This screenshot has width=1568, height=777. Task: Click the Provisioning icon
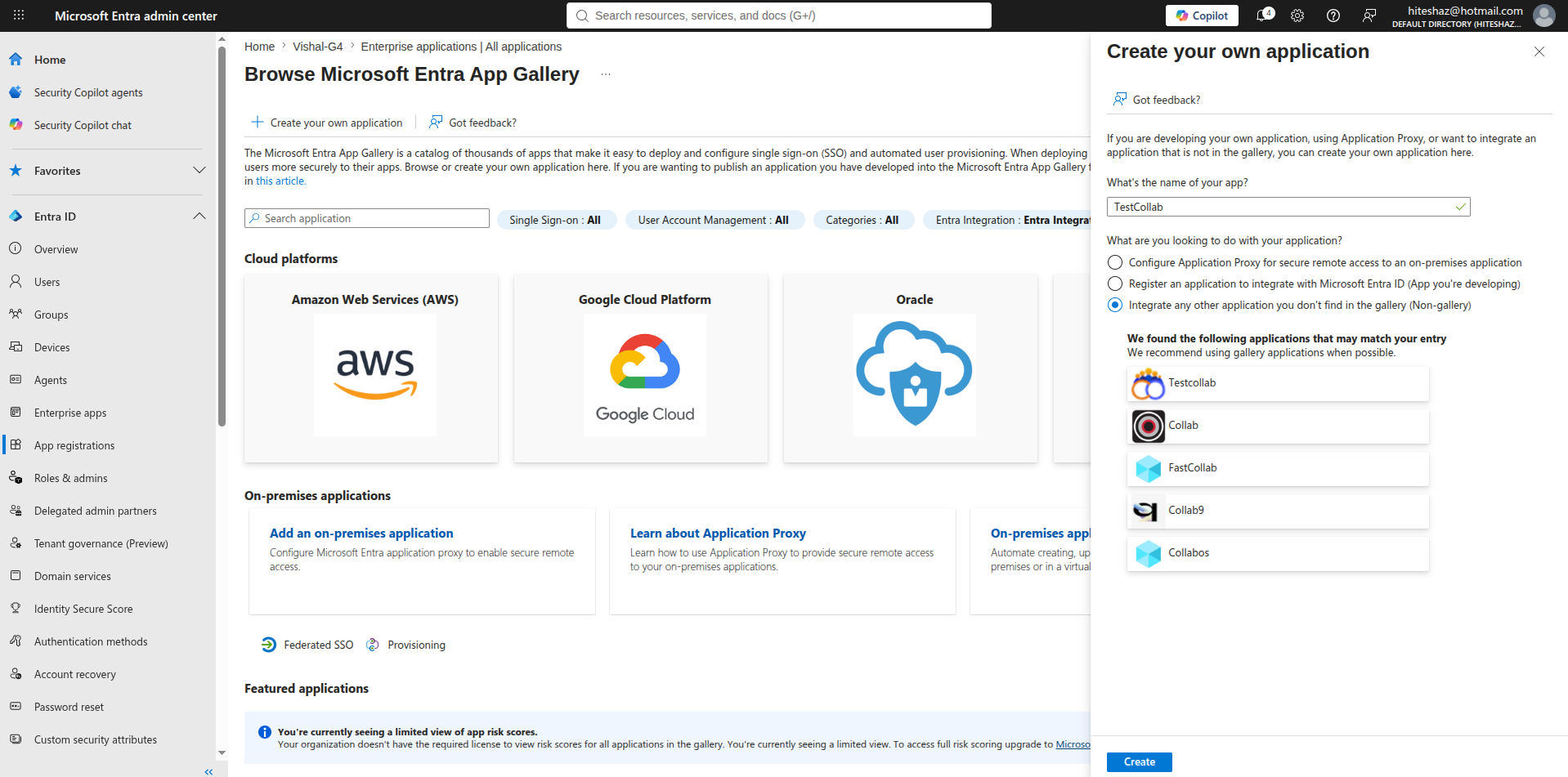[x=373, y=645]
